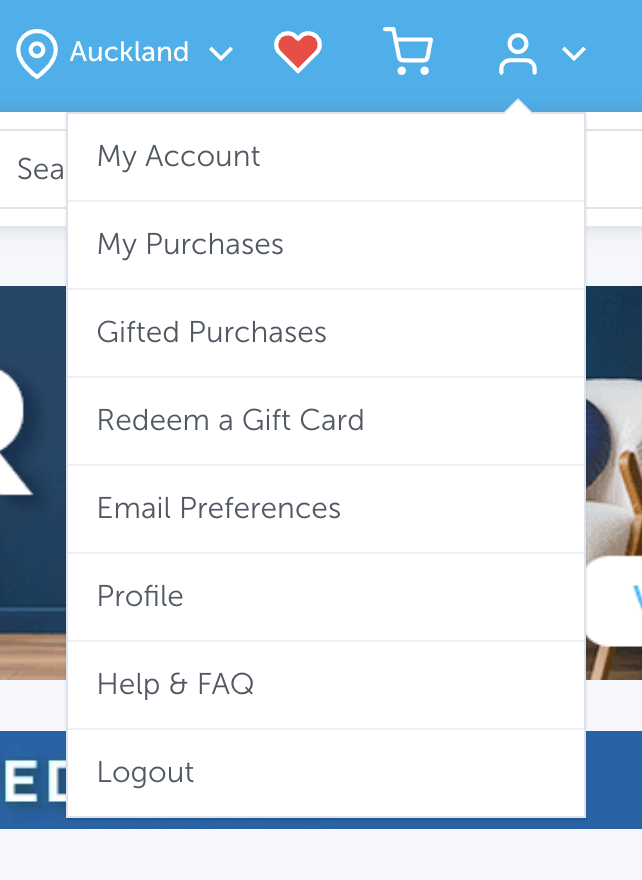Open Gifted Purchases
Image resolution: width=642 pixels, height=880 pixels.
[x=212, y=333]
